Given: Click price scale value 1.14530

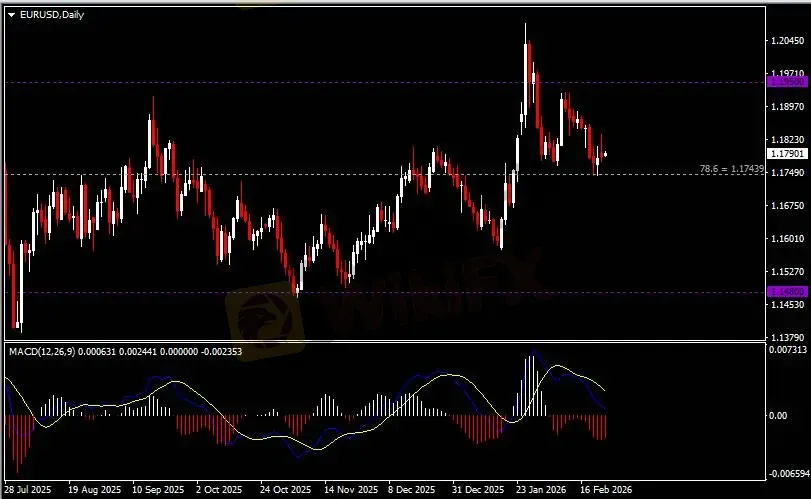Looking at the screenshot, I should [788, 305].
